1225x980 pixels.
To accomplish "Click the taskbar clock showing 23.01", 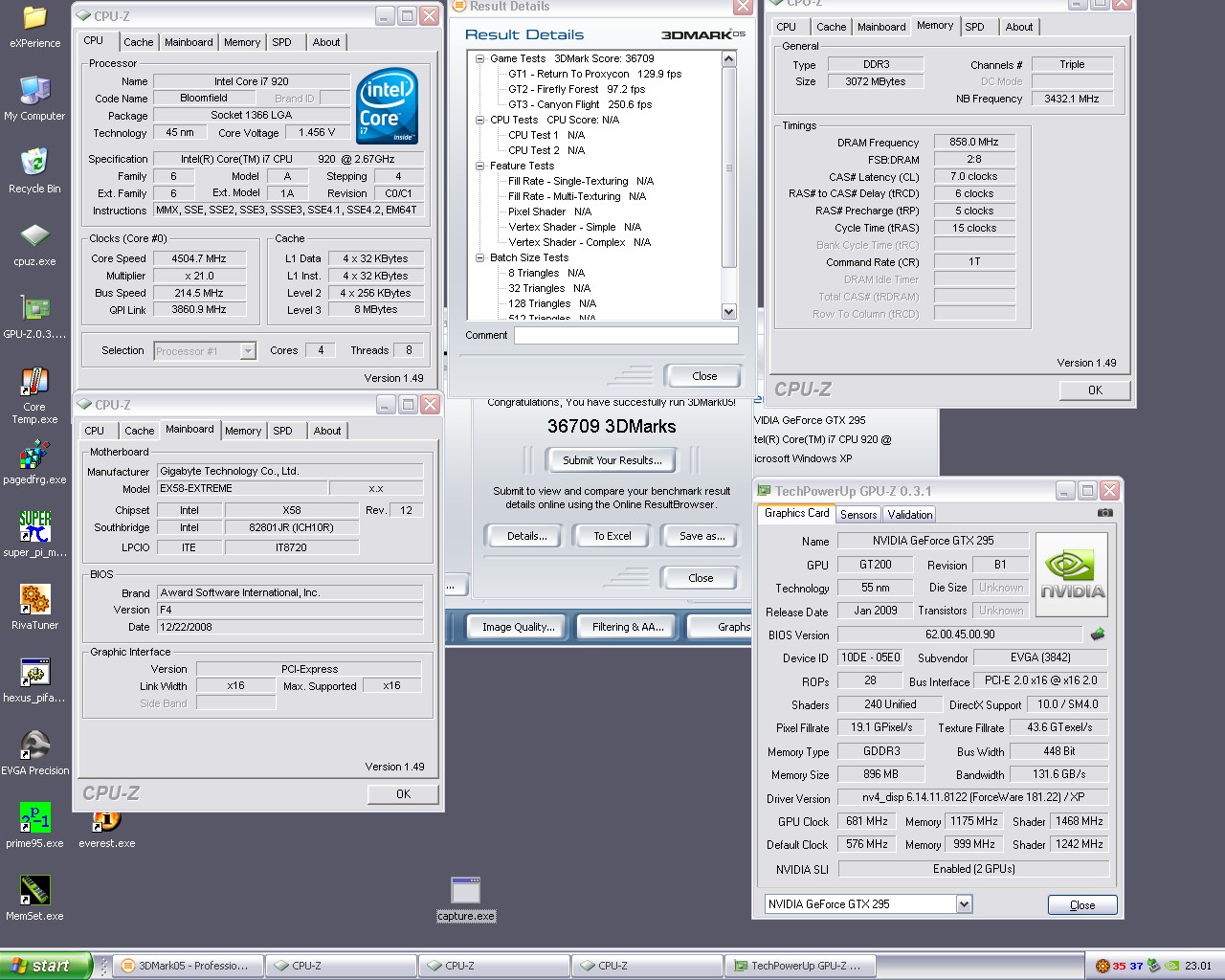I will tap(1197, 966).
